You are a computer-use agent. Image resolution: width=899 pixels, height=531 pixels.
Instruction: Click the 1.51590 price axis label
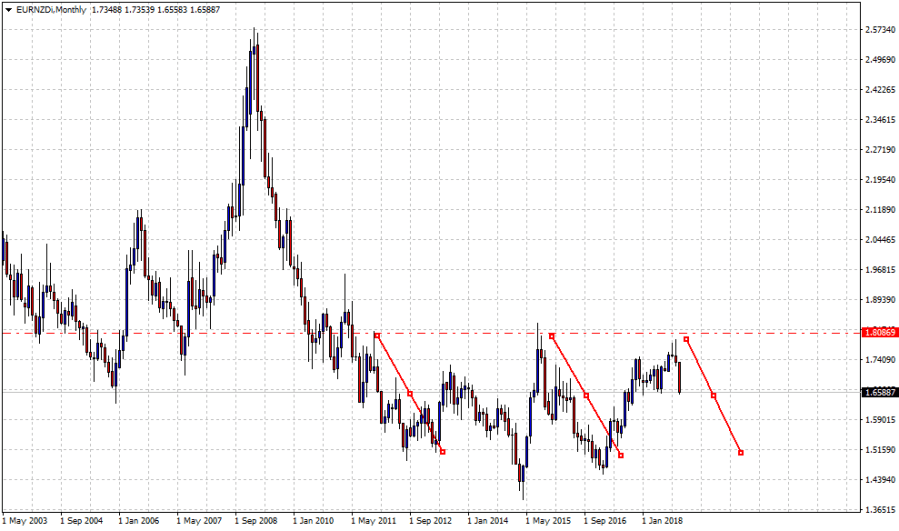point(880,450)
